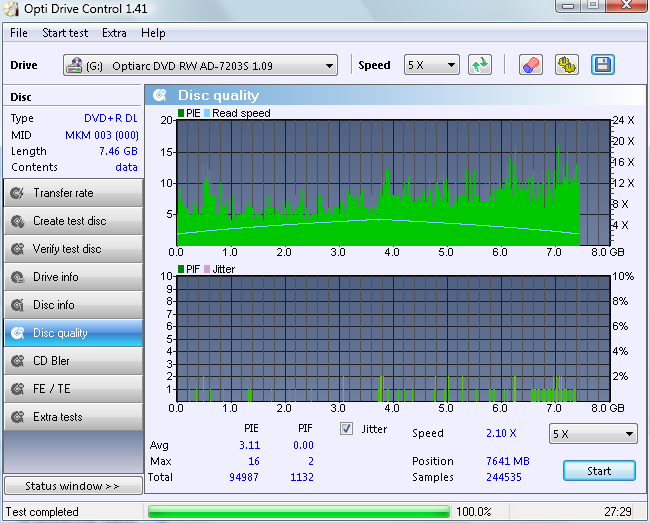Expand the Status window button

[73, 486]
